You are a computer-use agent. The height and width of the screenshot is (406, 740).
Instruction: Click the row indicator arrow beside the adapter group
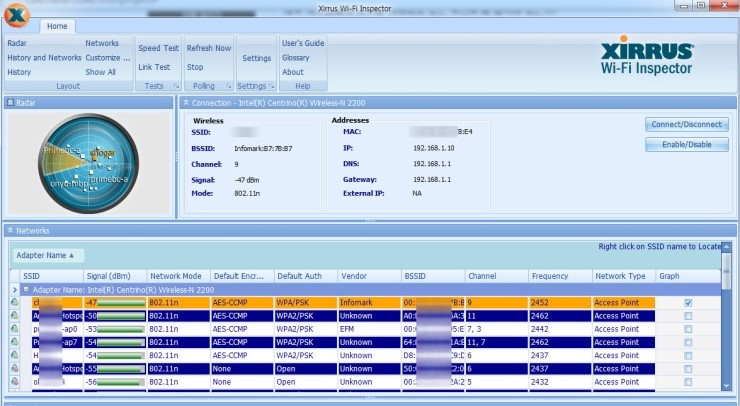pyautogui.click(x=15, y=289)
